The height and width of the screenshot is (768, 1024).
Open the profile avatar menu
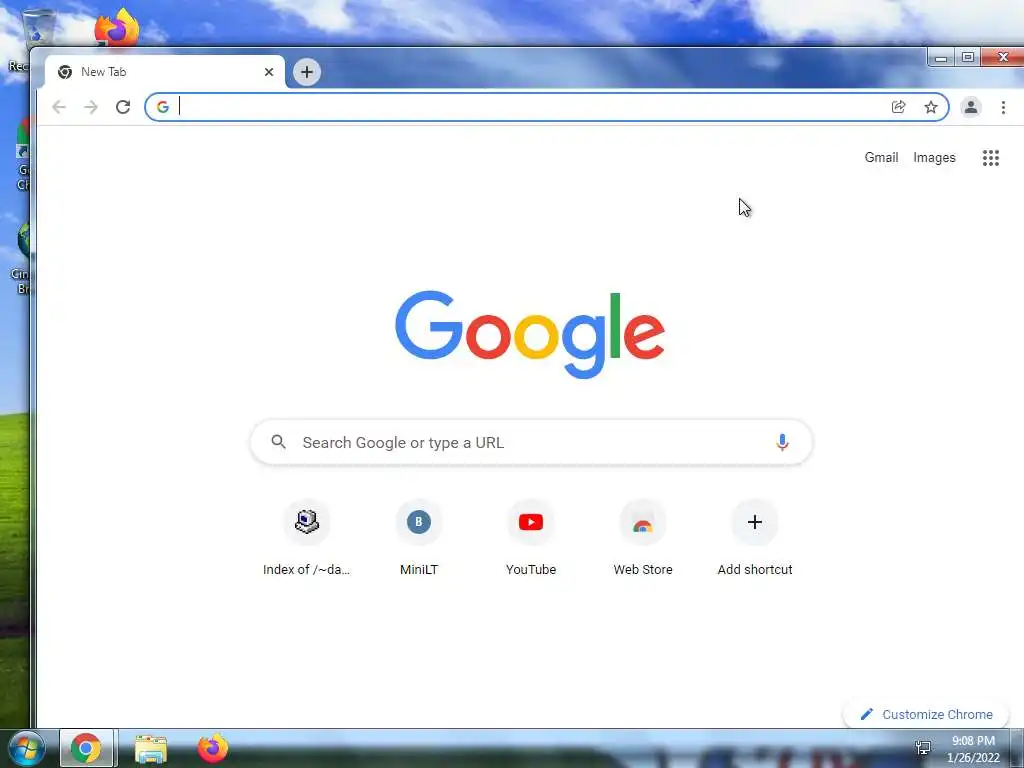click(970, 107)
